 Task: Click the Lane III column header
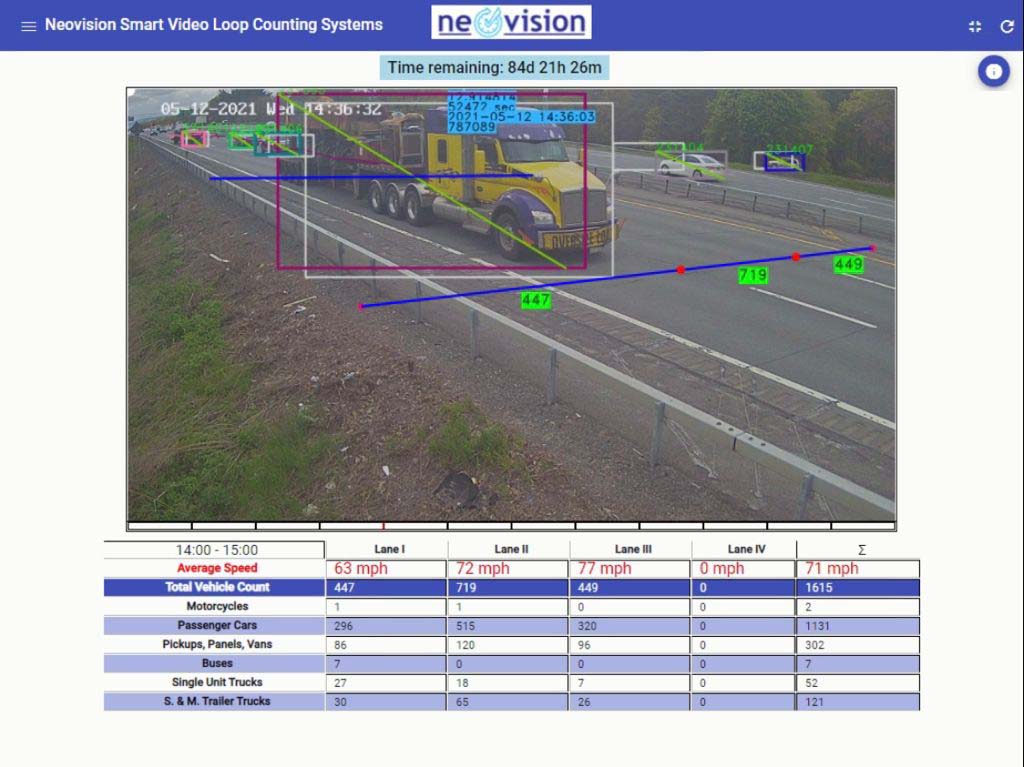click(633, 549)
